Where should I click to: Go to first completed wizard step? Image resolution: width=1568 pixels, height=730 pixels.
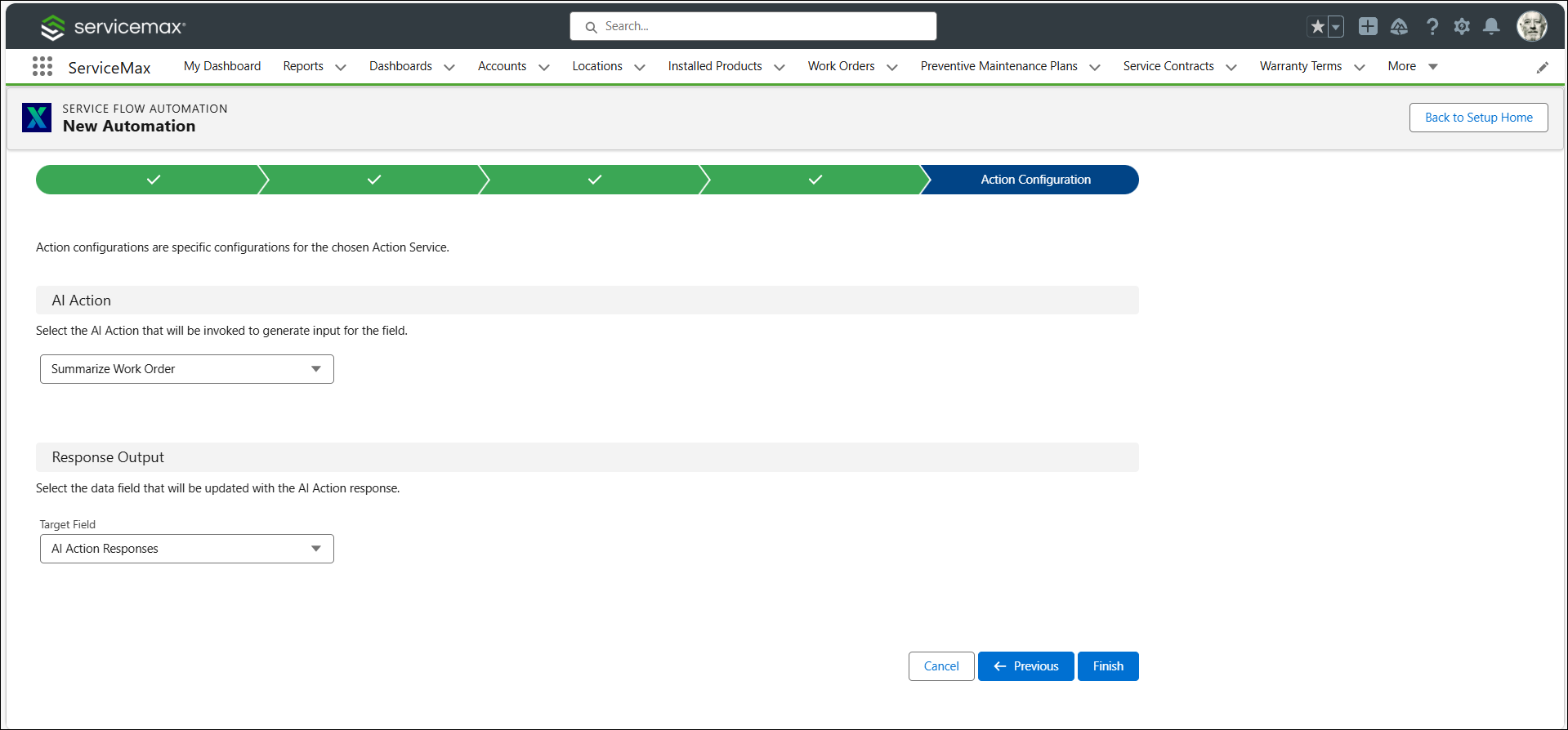click(x=153, y=180)
